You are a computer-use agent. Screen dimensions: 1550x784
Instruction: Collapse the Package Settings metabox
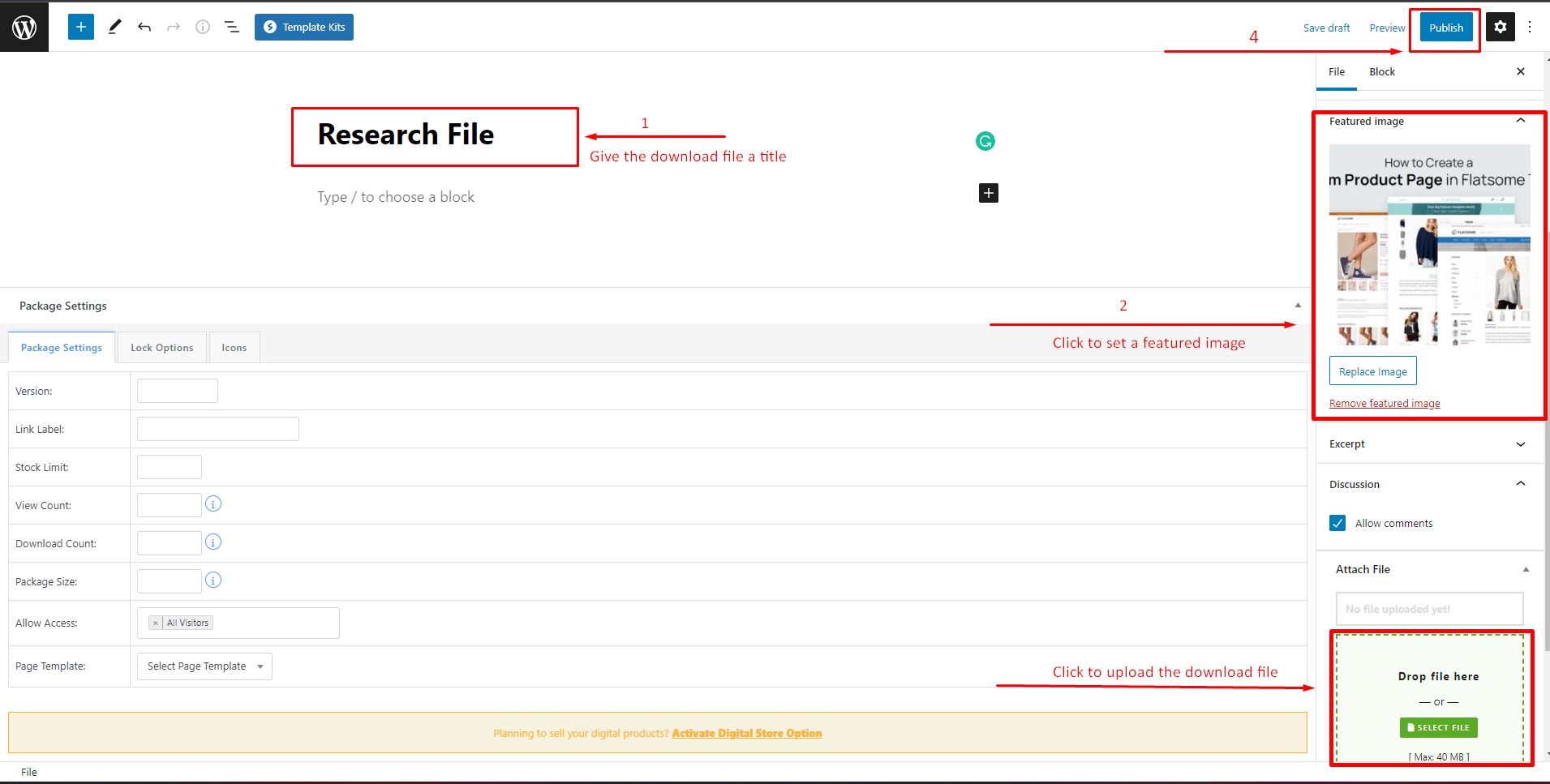1298,306
